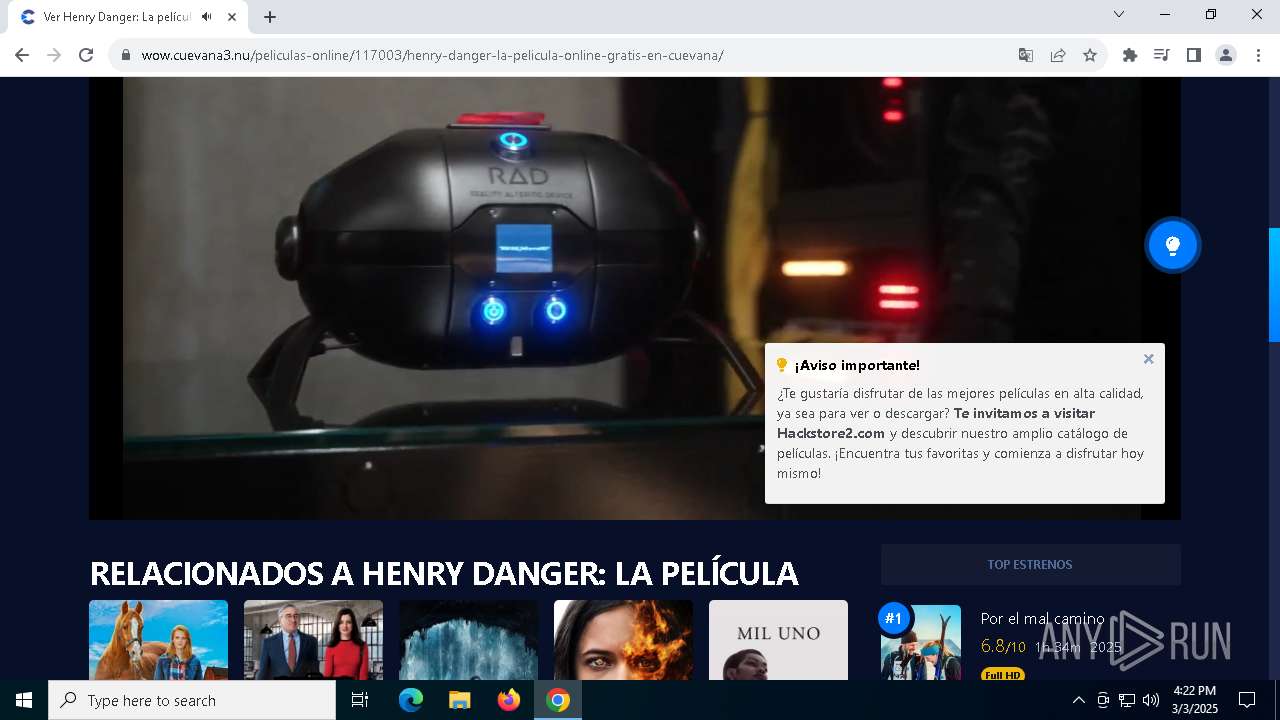View site security lock information
This screenshot has height=720, width=1280.
pos(126,55)
